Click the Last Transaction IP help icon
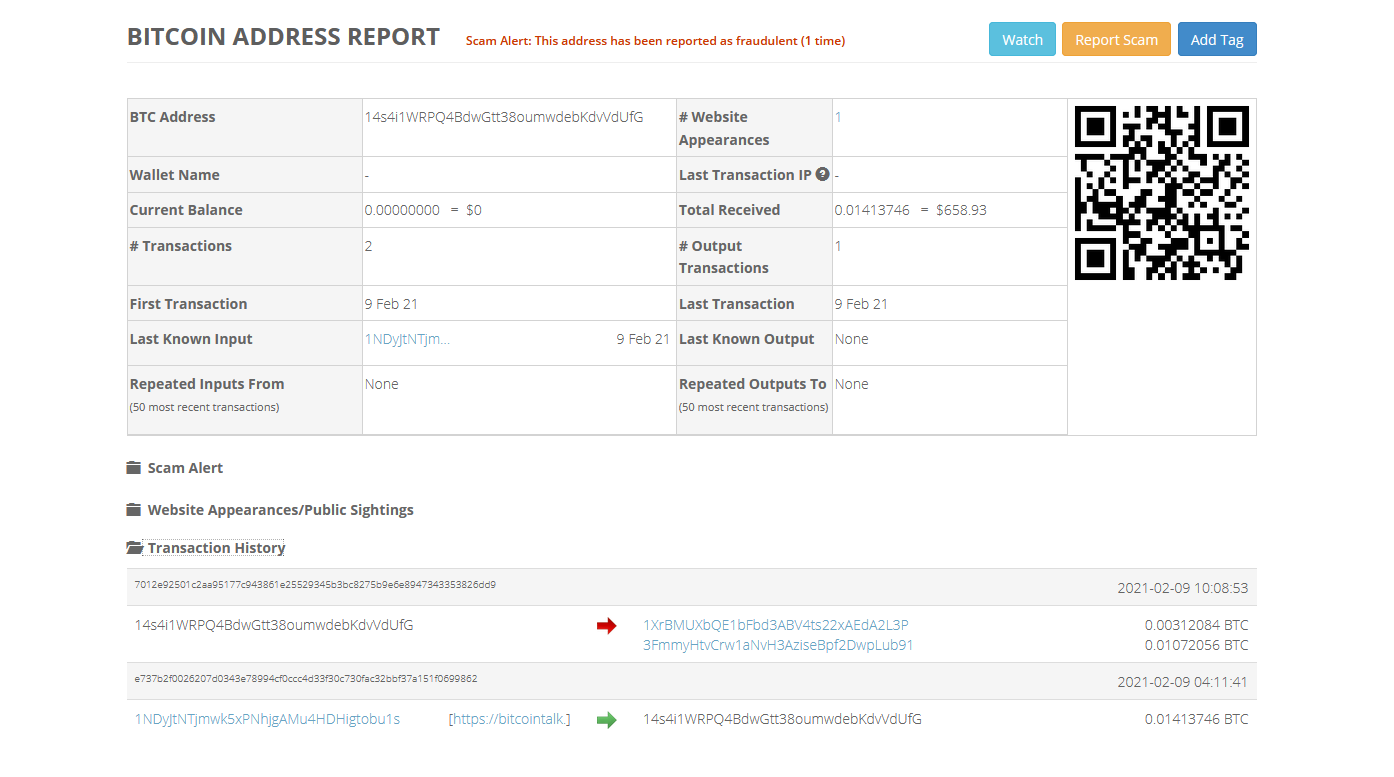1394x777 pixels. tap(823, 174)
